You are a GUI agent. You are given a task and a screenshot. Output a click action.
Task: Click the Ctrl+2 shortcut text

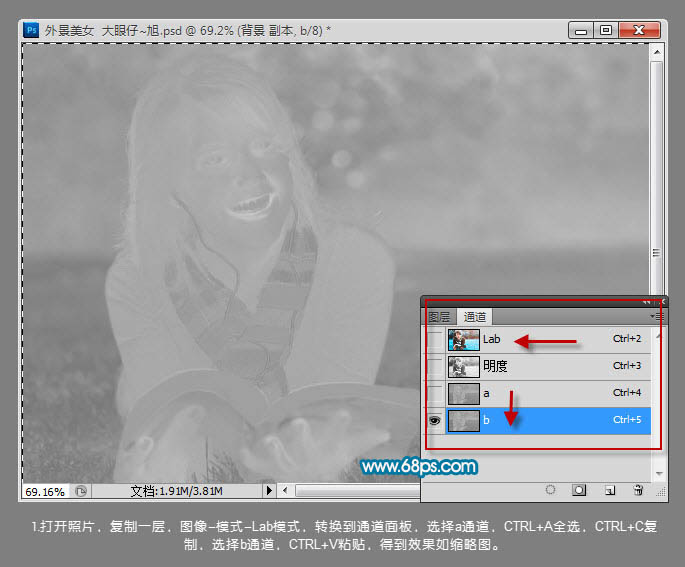(x=627, y=339)
